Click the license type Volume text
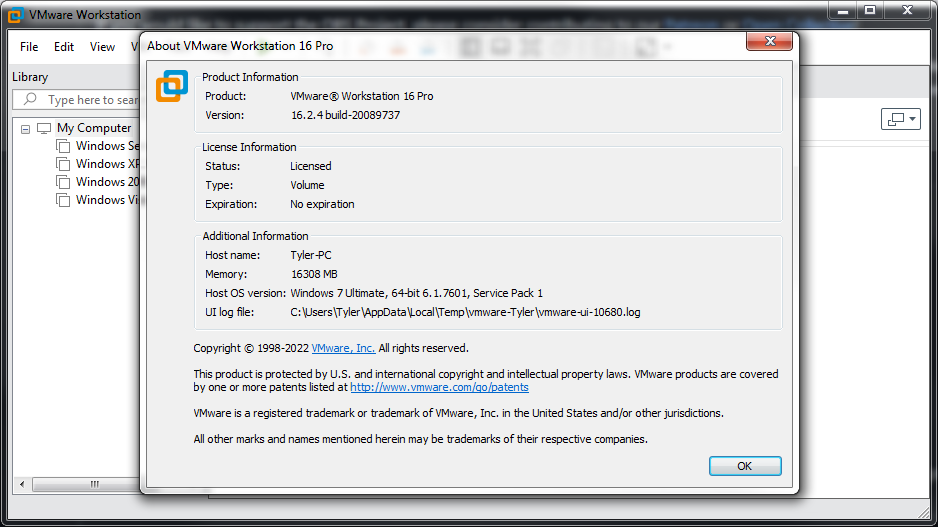Viewport: 938px width, 527px height. [x=307, y=185]
